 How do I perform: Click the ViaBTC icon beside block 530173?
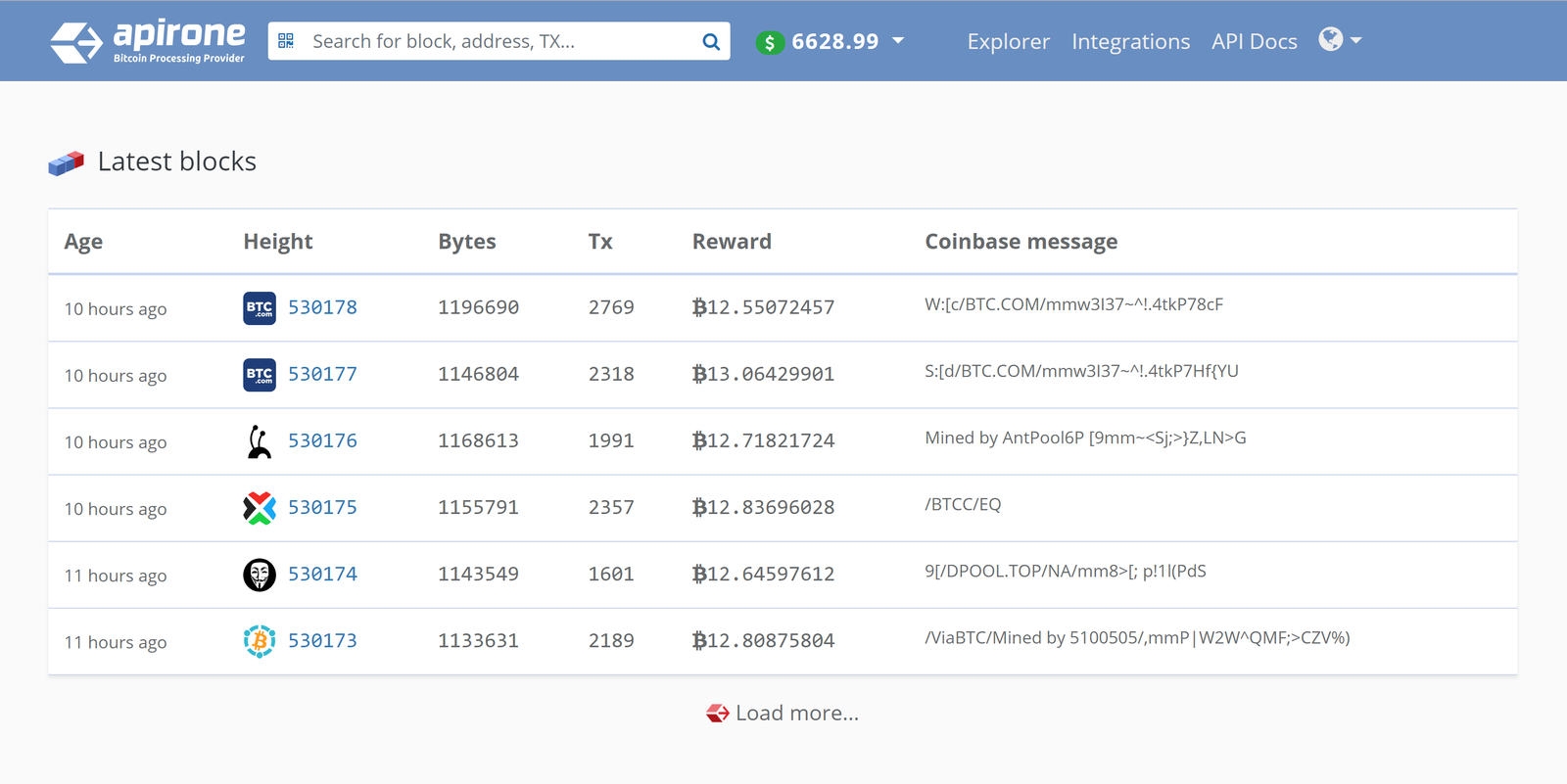click(x=260, y=641)
